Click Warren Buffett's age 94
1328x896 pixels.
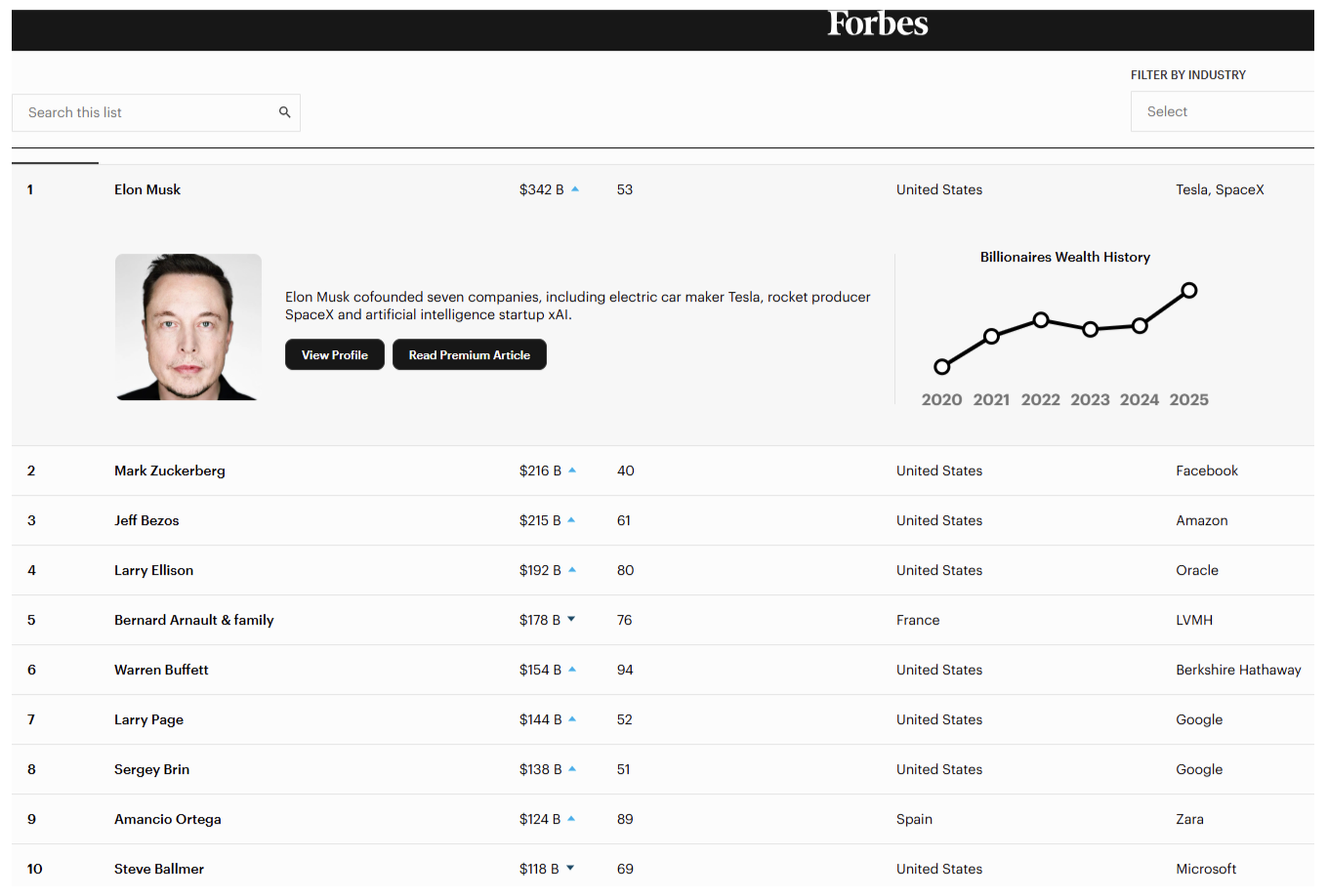click(625, 670)
